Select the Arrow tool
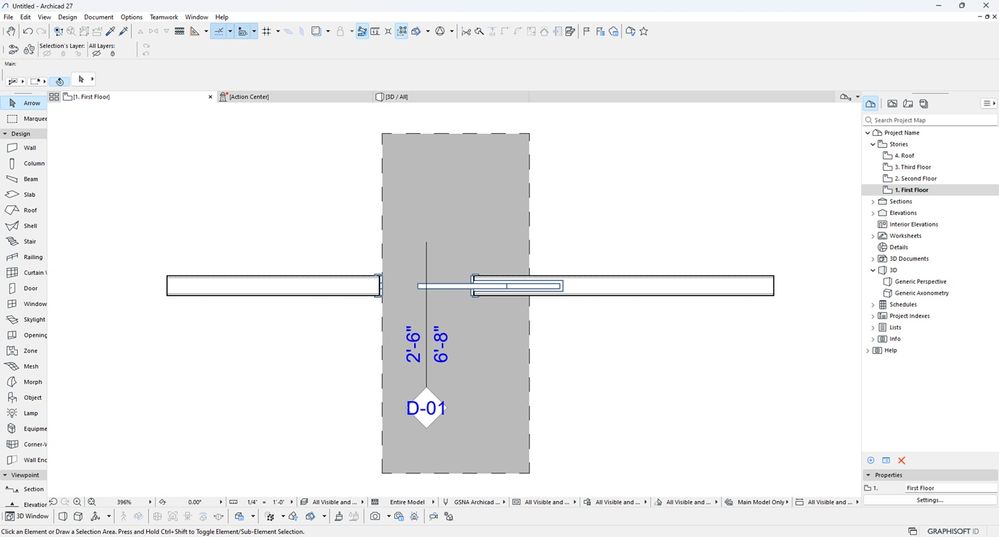Image resolution: width=999 pixels, height=537 pixels. (x=24, y=103)
